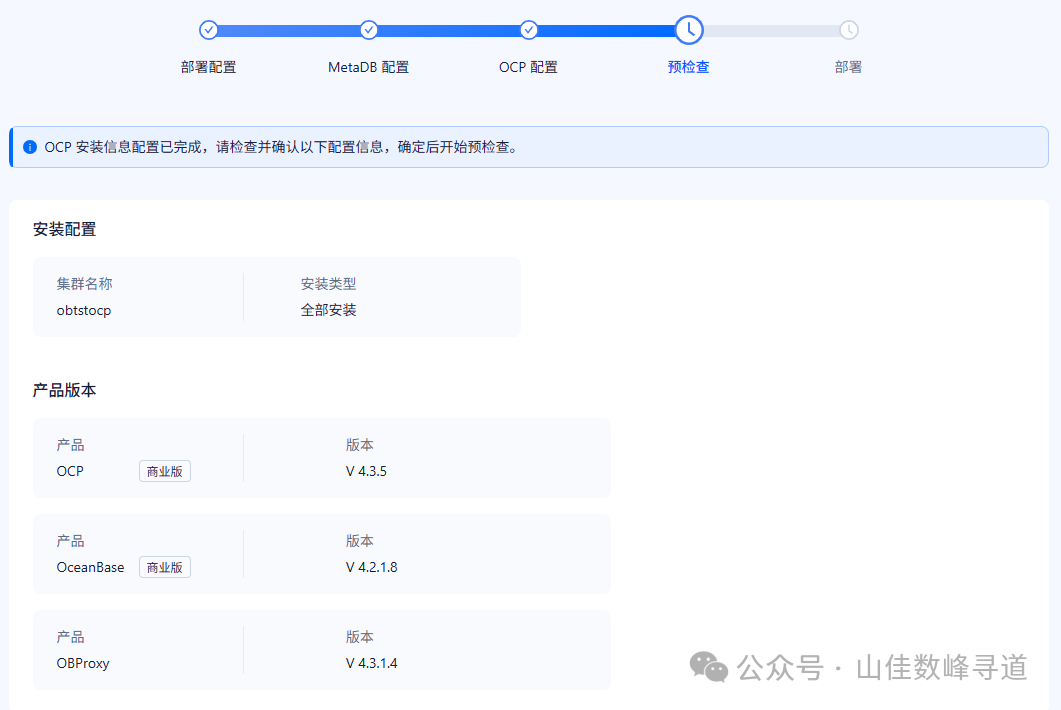Click the cluster name value obtstocp
Screen dimensions: 1061x710
coord(84,311)
